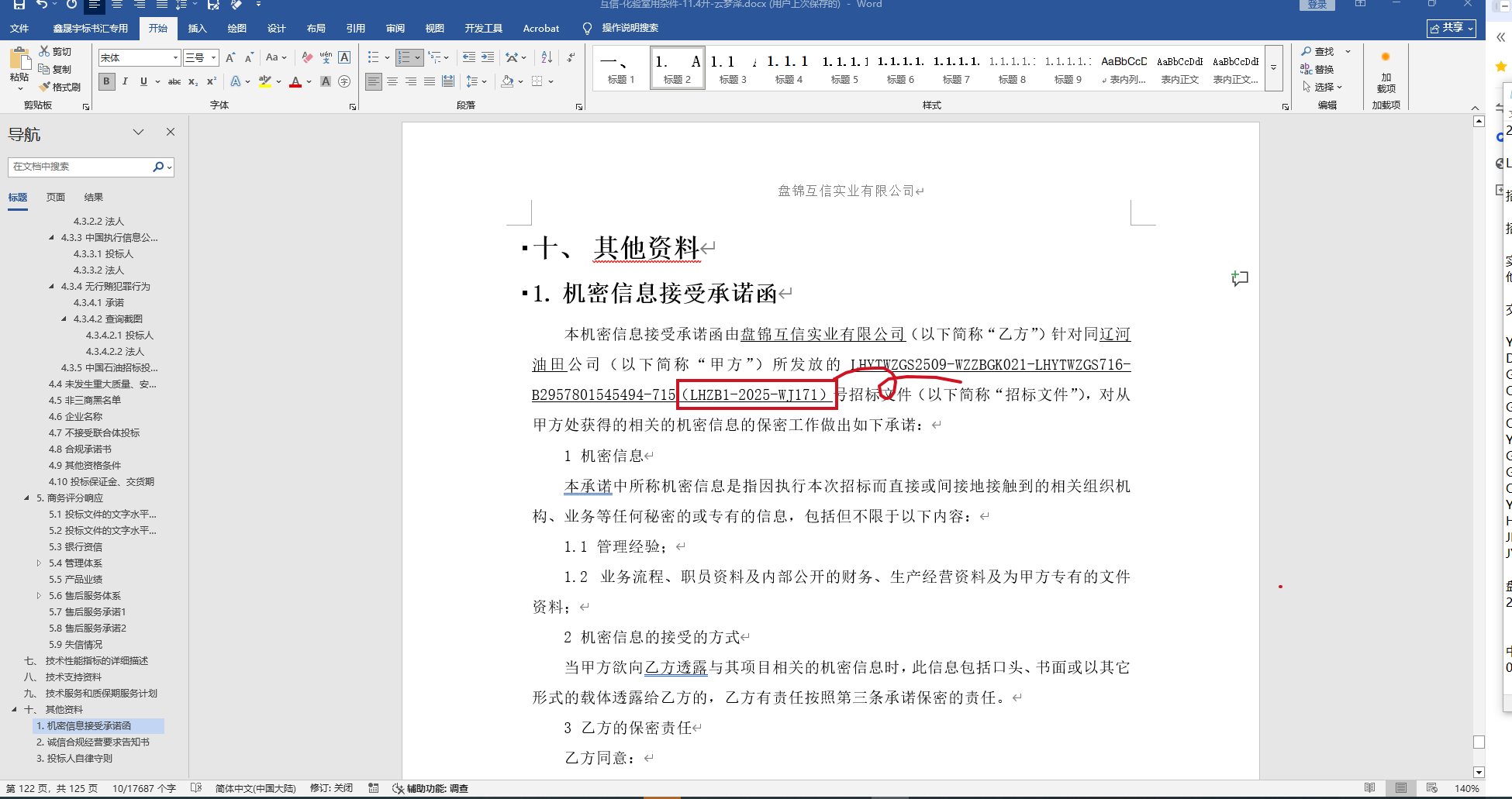Clear all formatting with the eraser icon

coord(307,57)
